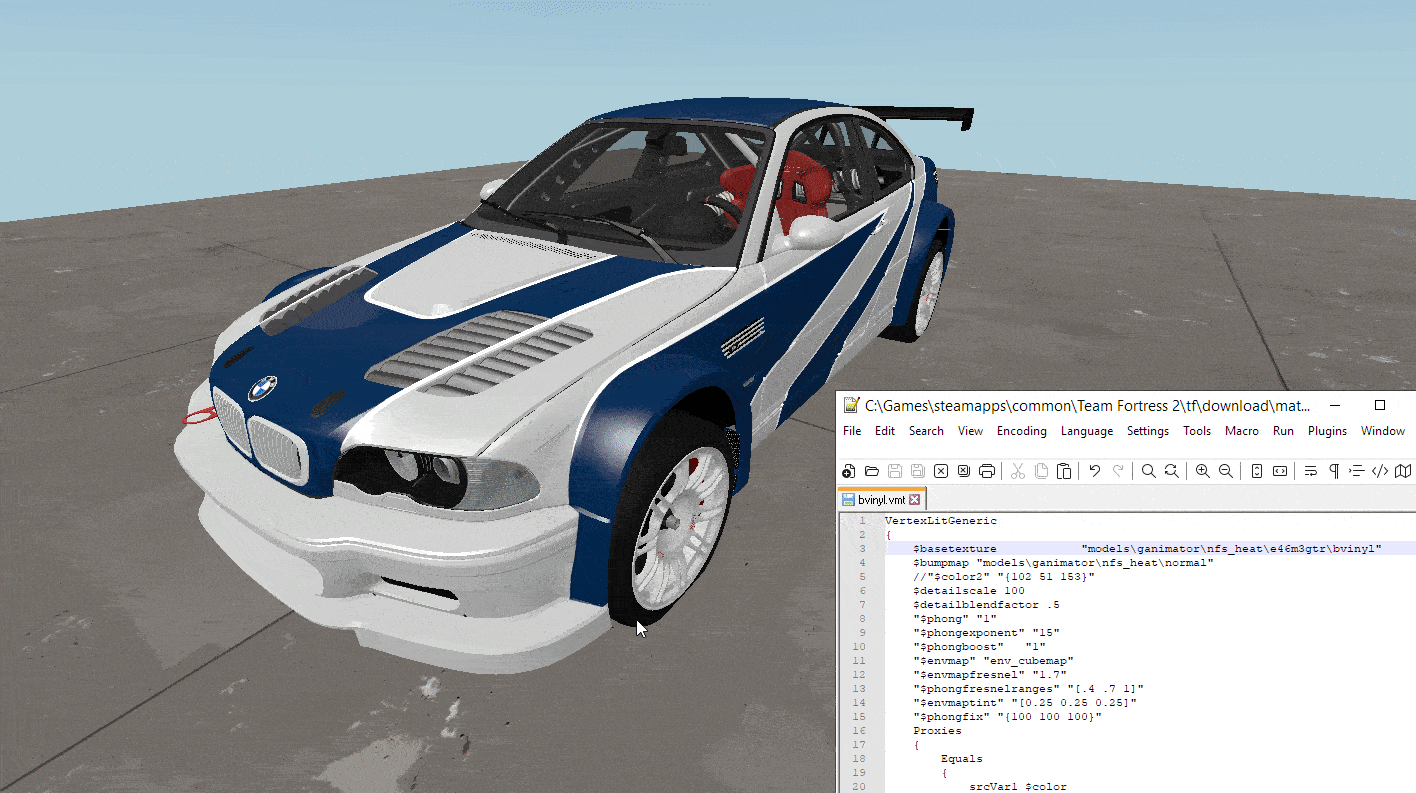Open the Language menu
The height and width of the screenshot is (793, 1416).
[1087, 431]
